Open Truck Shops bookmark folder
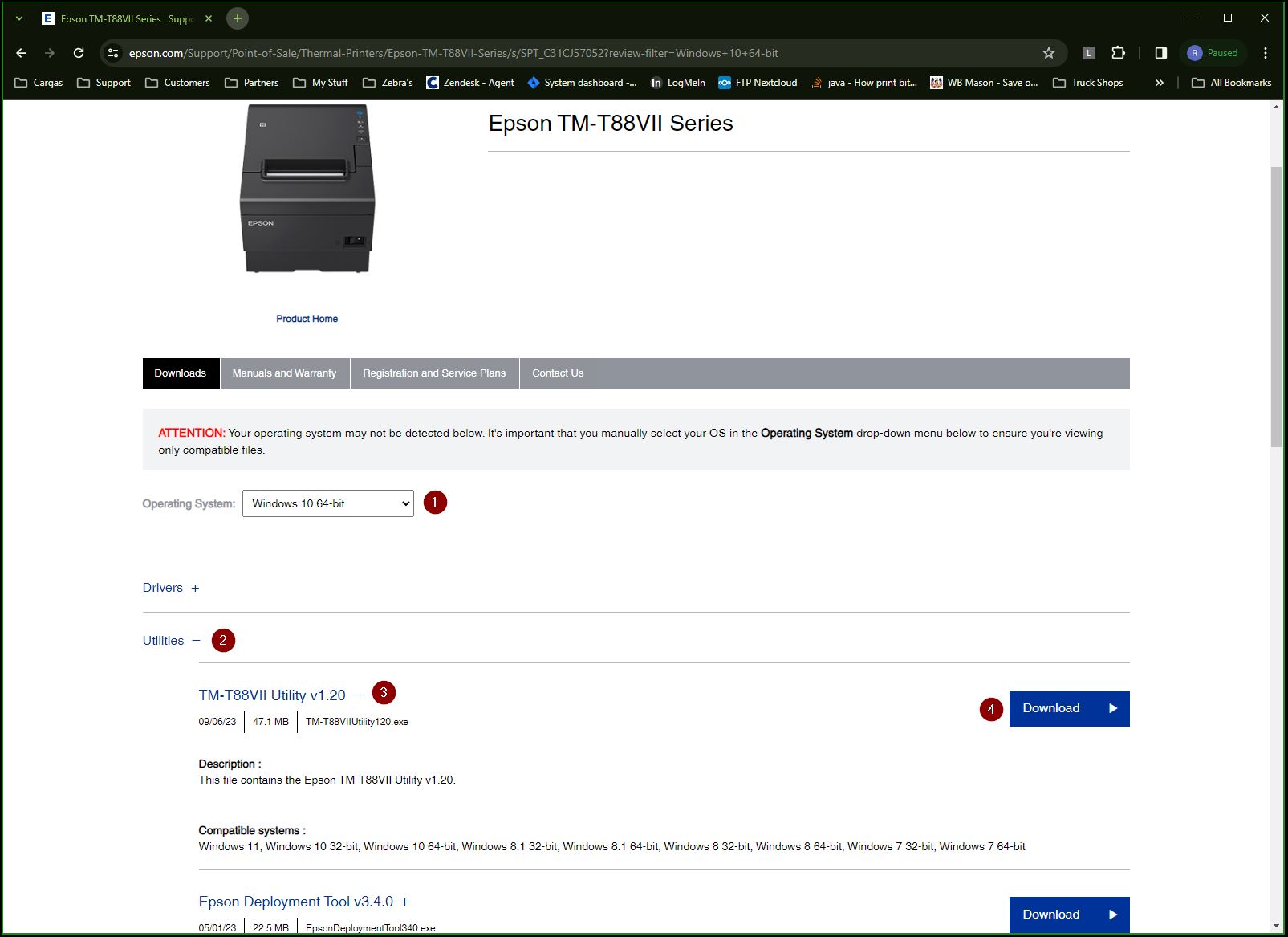 (1088, 83)
